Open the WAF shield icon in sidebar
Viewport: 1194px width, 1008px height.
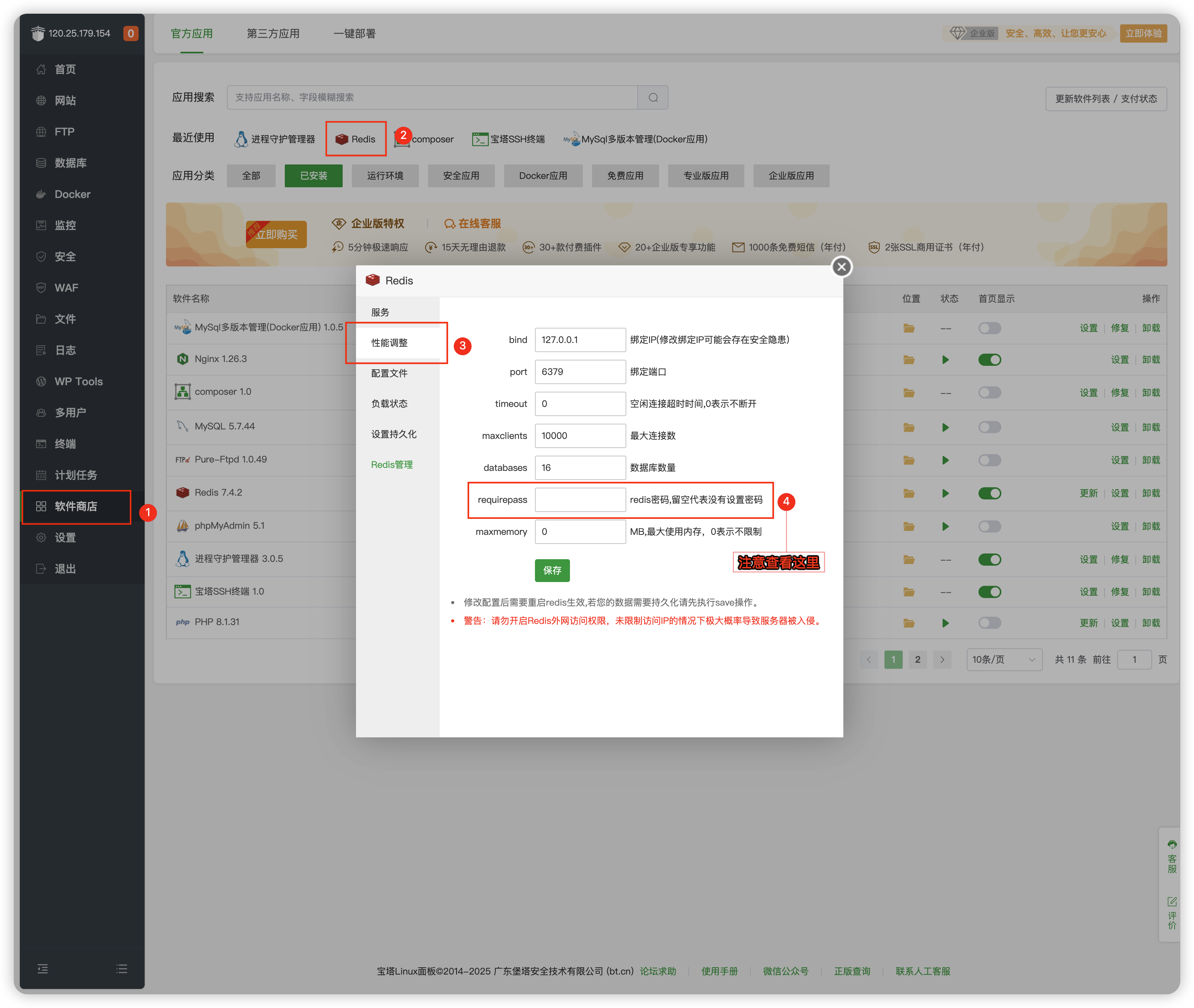41,288
